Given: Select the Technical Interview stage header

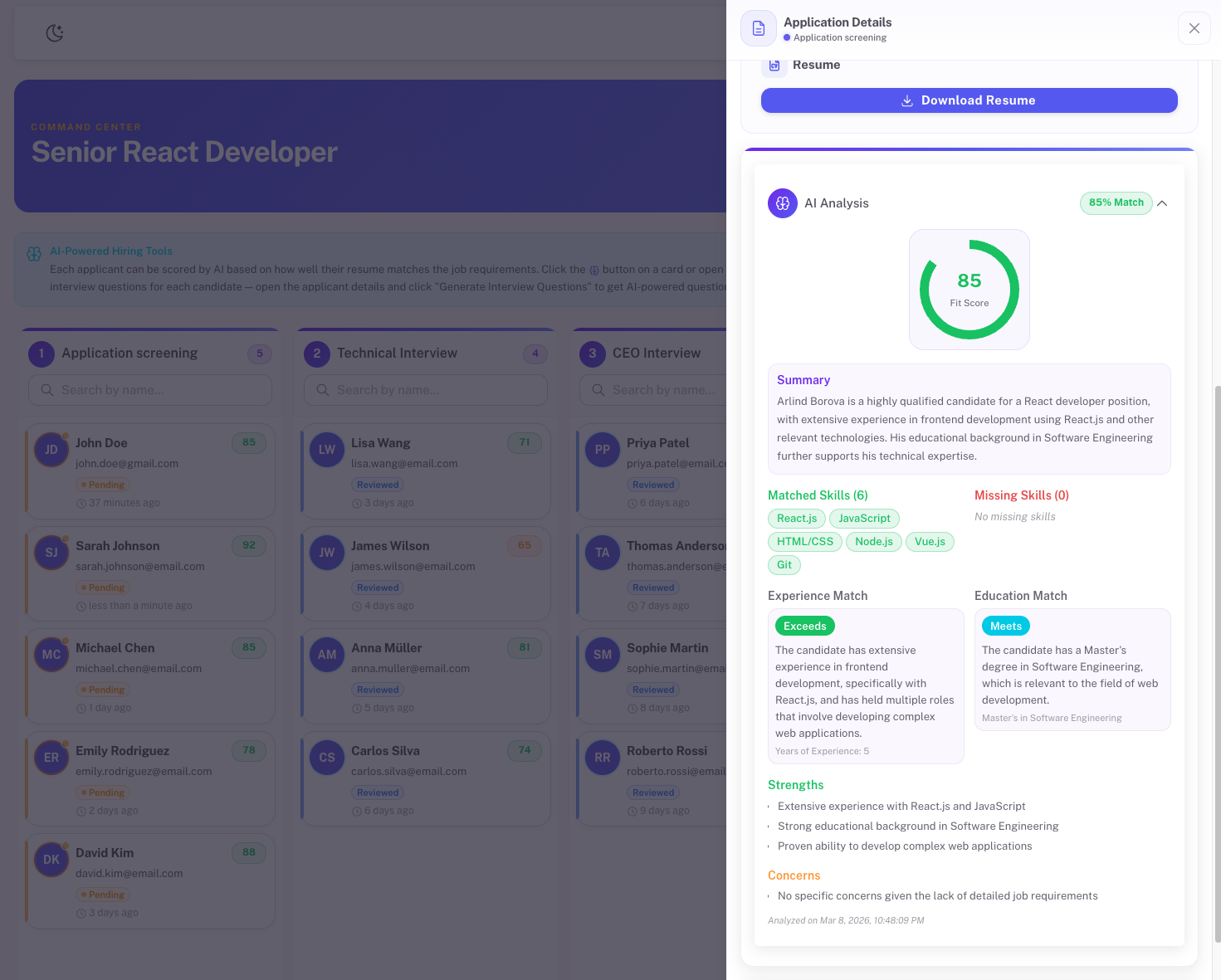Looking at the screenshot, I should point(397,353).
